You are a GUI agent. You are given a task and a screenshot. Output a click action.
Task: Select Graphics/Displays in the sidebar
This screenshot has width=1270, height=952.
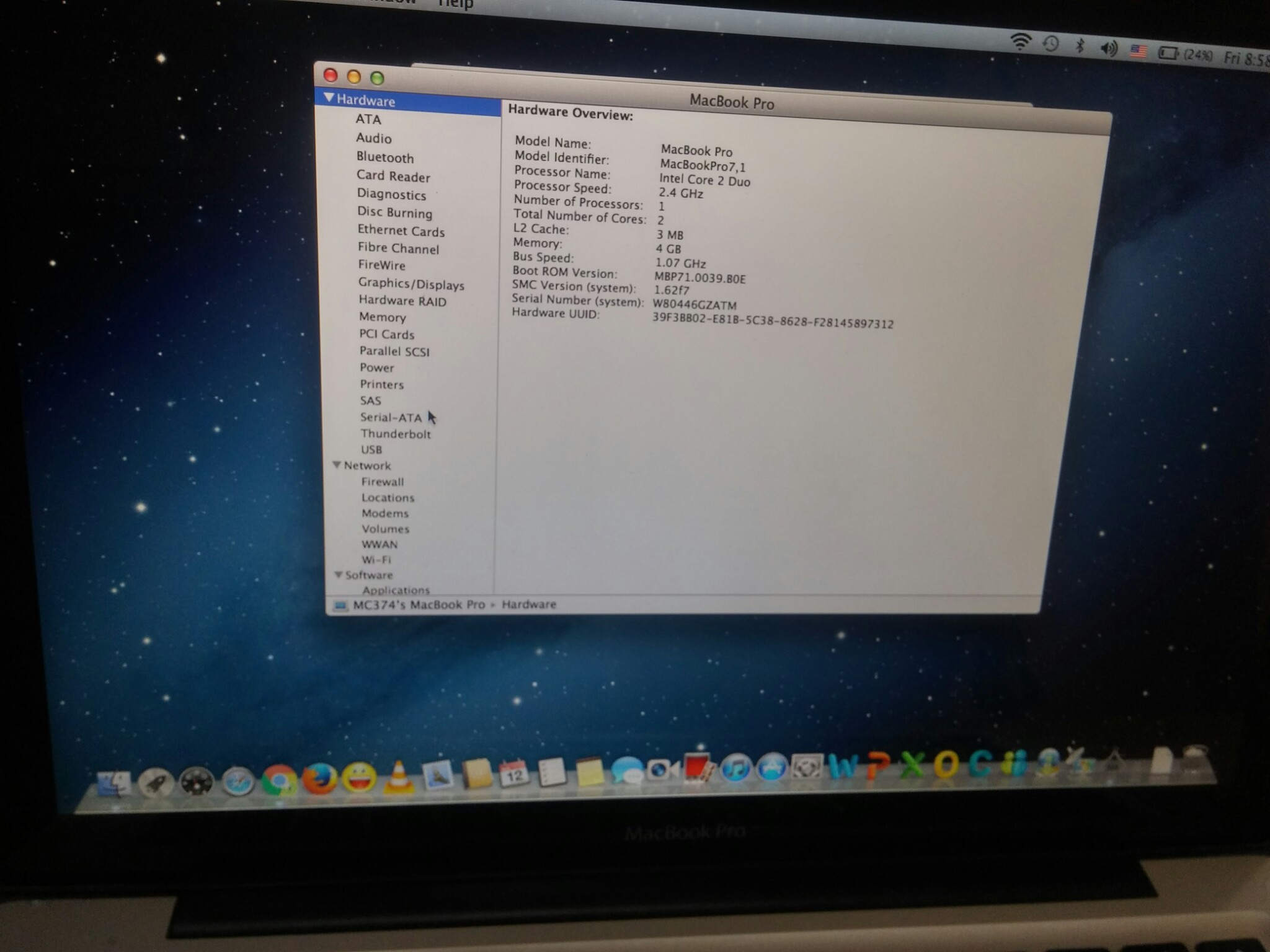click(411, 284)
